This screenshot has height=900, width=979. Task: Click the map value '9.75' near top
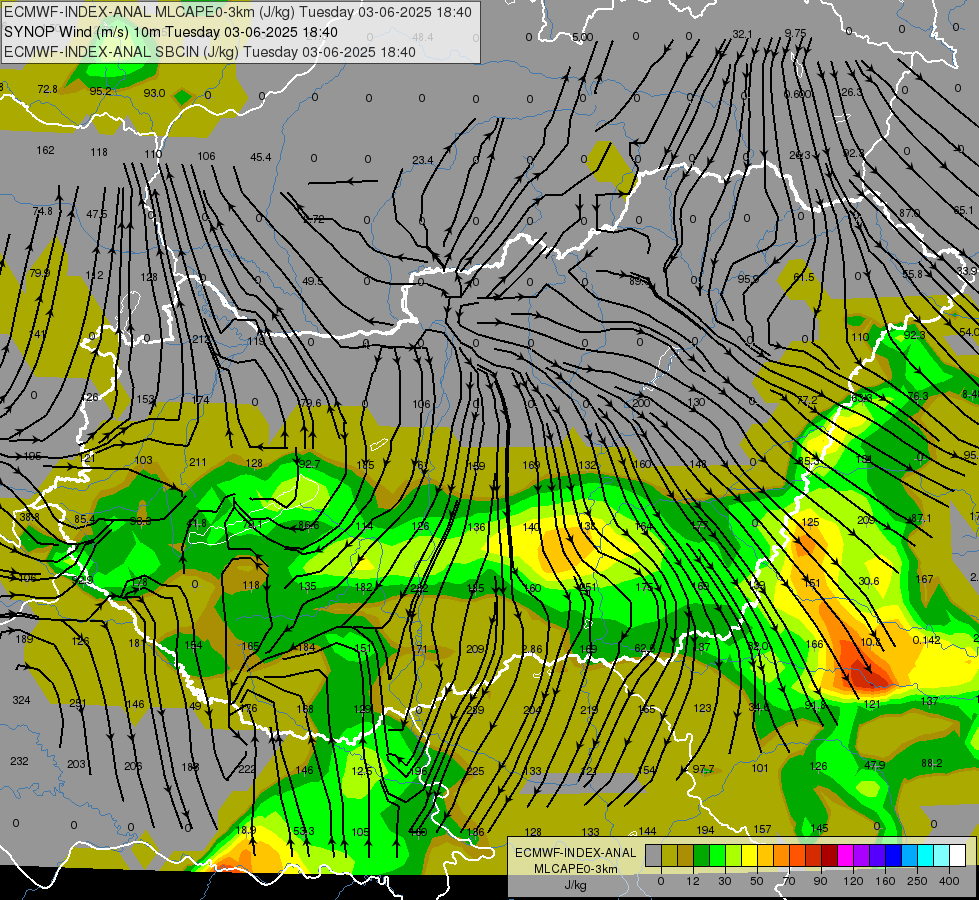795,33
